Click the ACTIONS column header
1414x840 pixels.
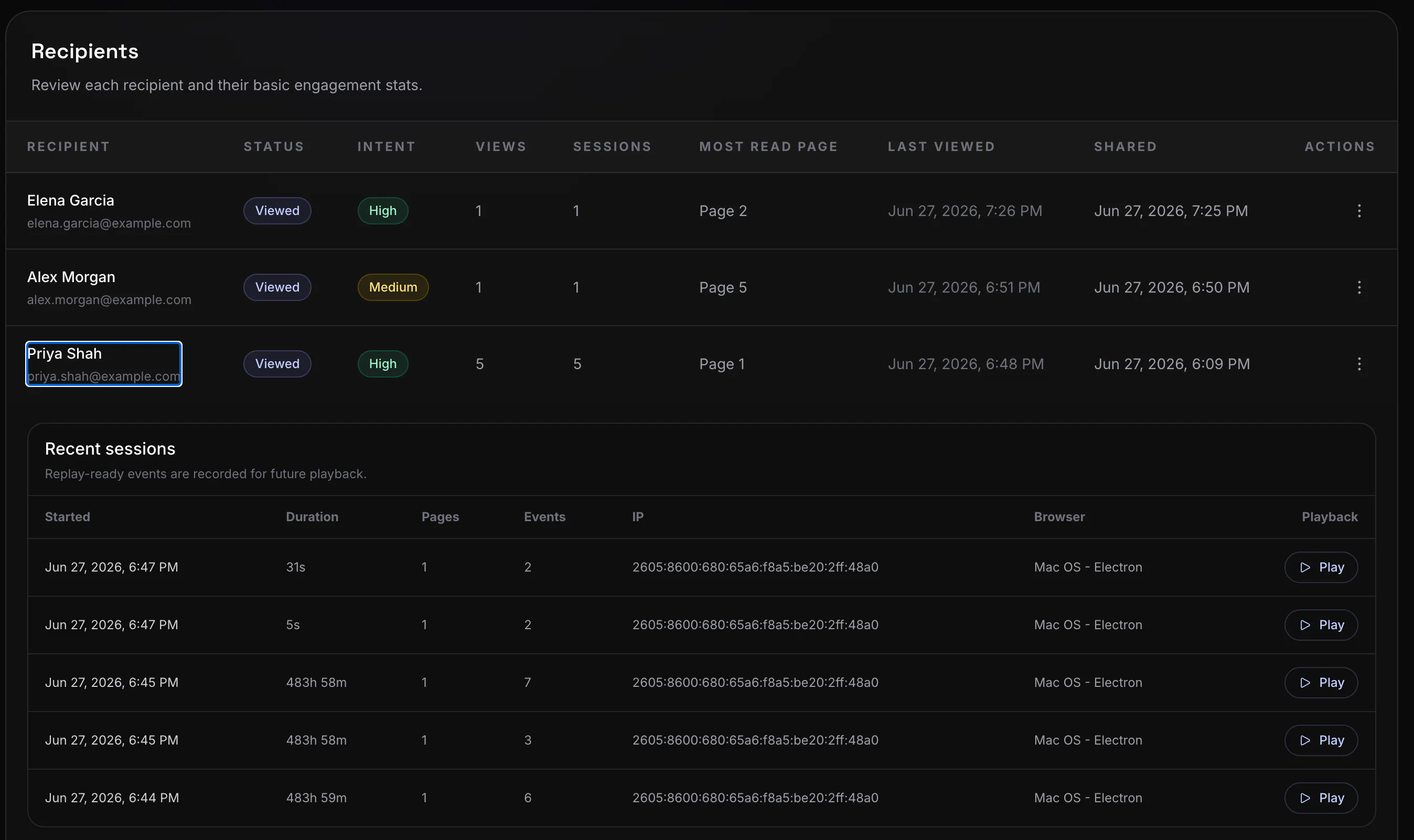coord(1340,147)
